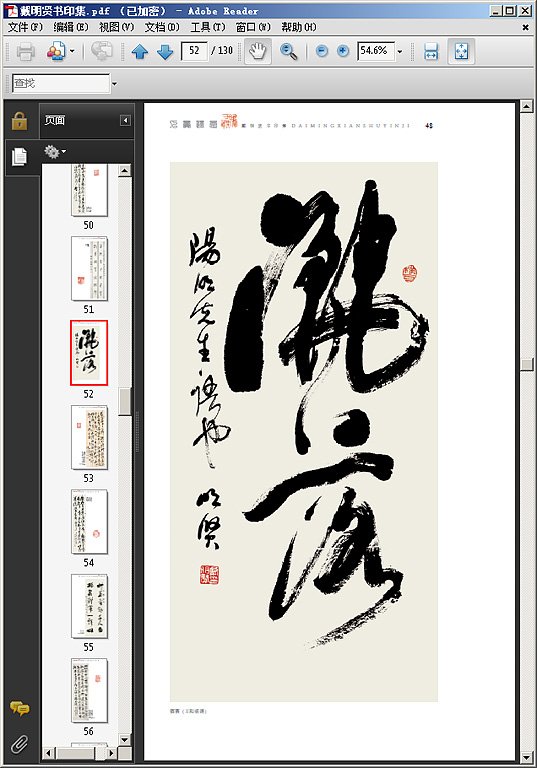Open the 文件(F) menu
Screen dimensions: 537x768
coord(25,27)
